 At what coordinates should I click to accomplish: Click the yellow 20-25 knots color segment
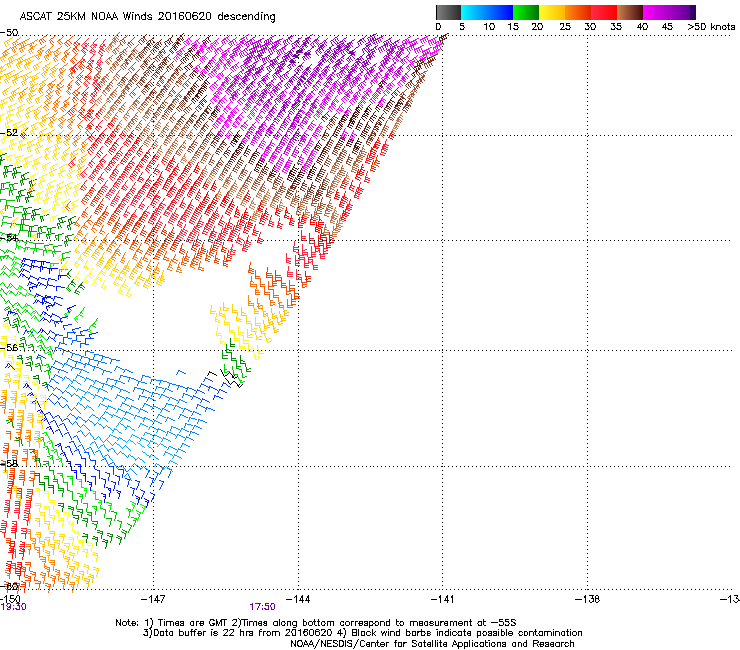pos(552,12)
